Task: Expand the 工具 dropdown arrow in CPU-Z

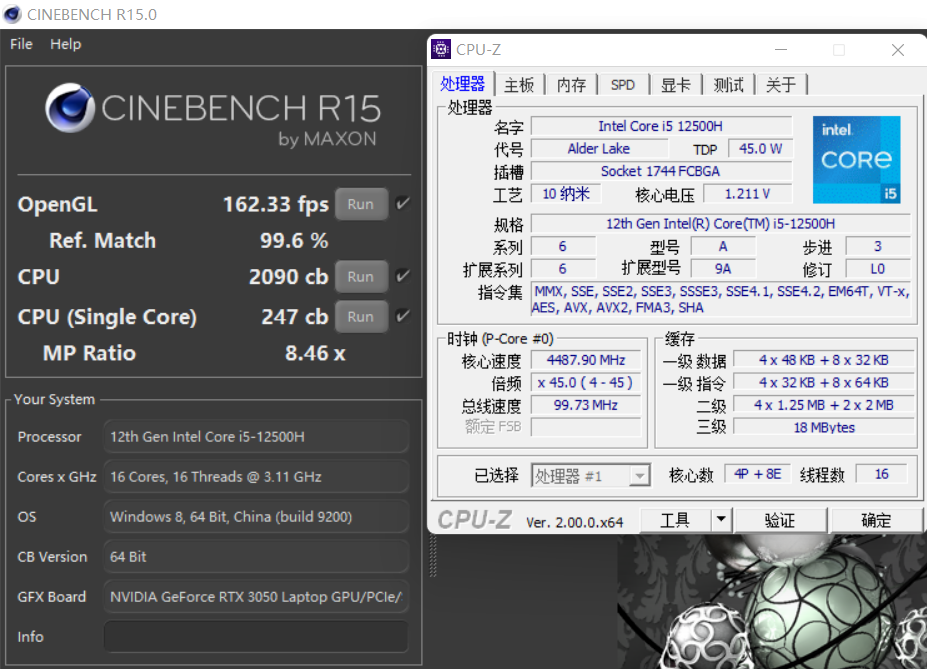Action: 721,519
